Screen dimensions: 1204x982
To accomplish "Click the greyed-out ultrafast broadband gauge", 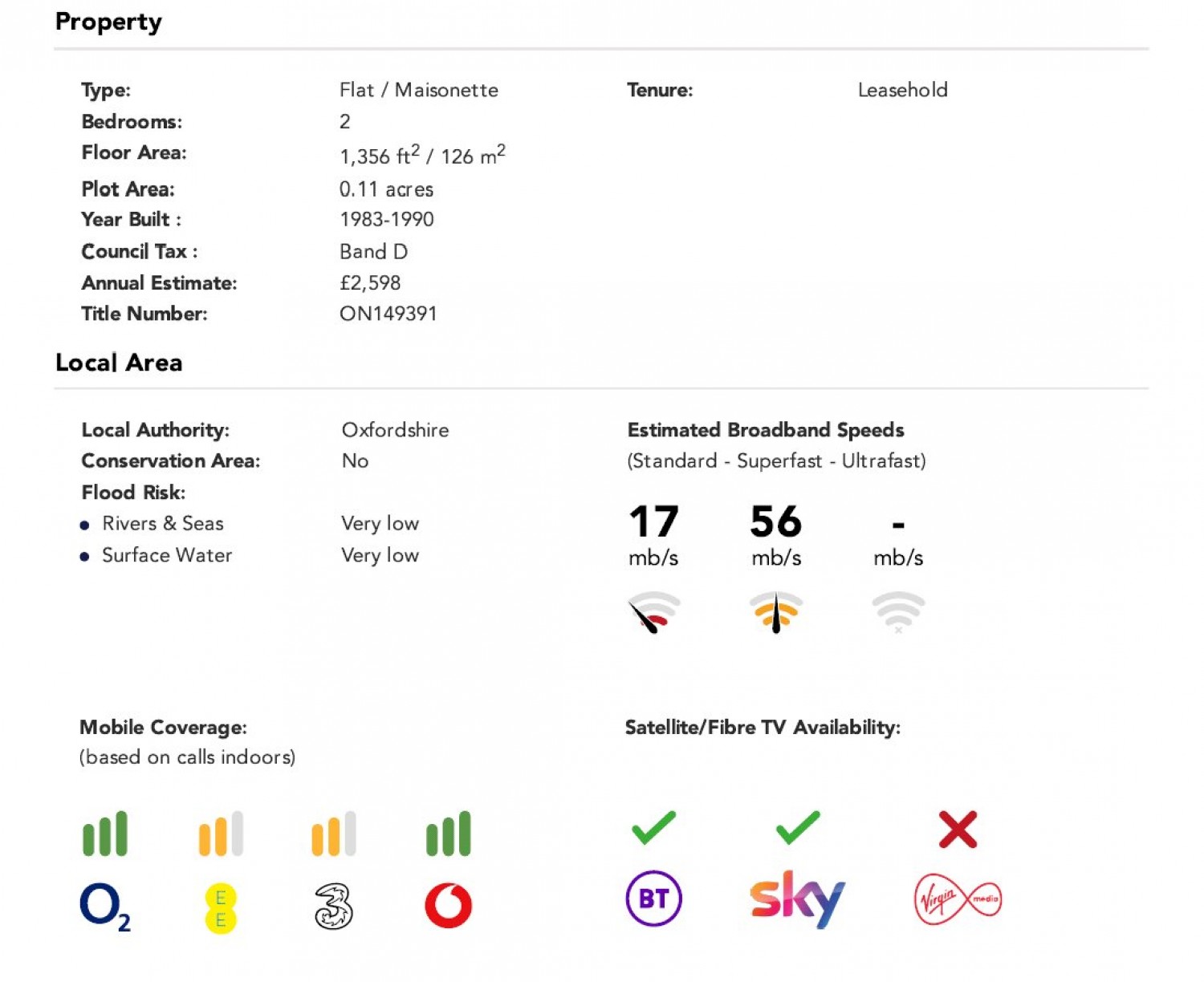I will pyautogui.click(x=898, y=612).
